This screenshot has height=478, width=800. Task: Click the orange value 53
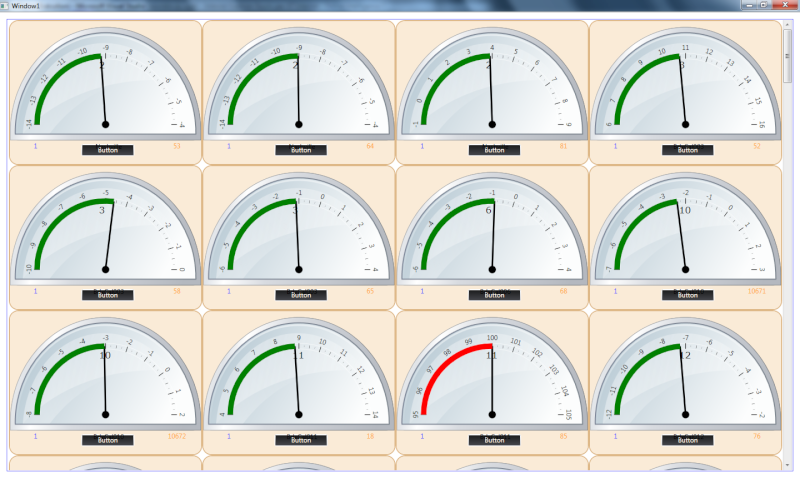tap(177, 146)
